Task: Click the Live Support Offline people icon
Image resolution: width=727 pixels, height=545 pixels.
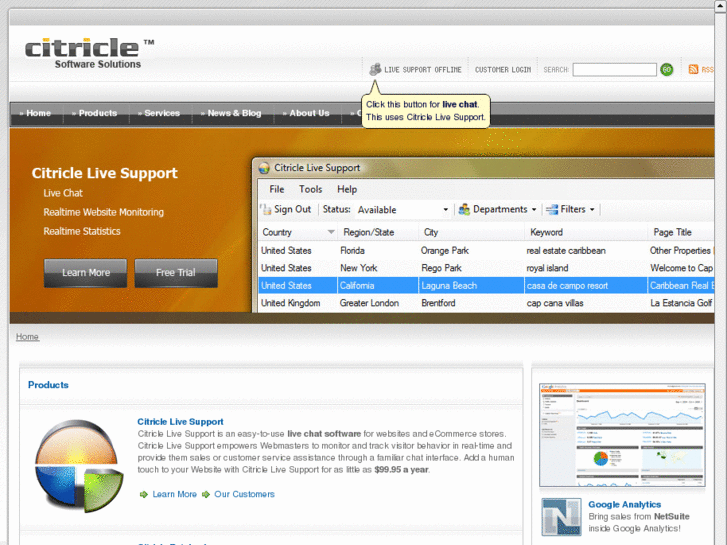Action: pos(375,70)
